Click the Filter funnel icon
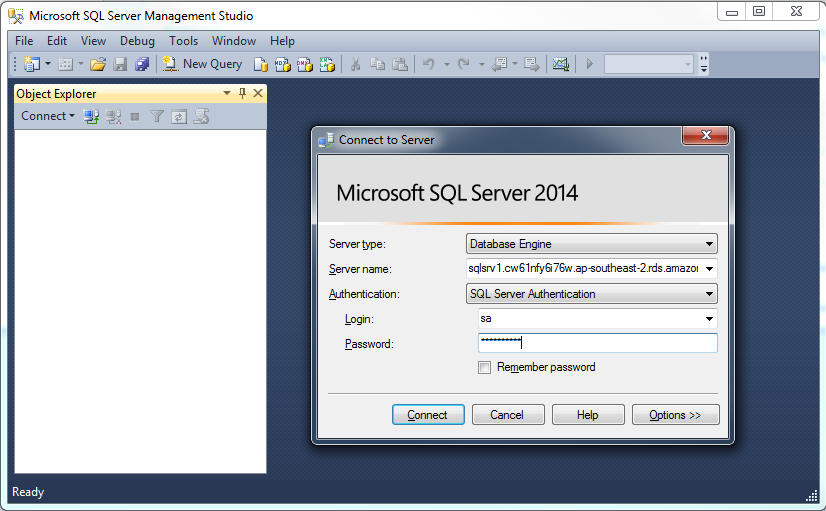Image resolution: width=826 pixels, height=511 pixels. coord(156,116)
